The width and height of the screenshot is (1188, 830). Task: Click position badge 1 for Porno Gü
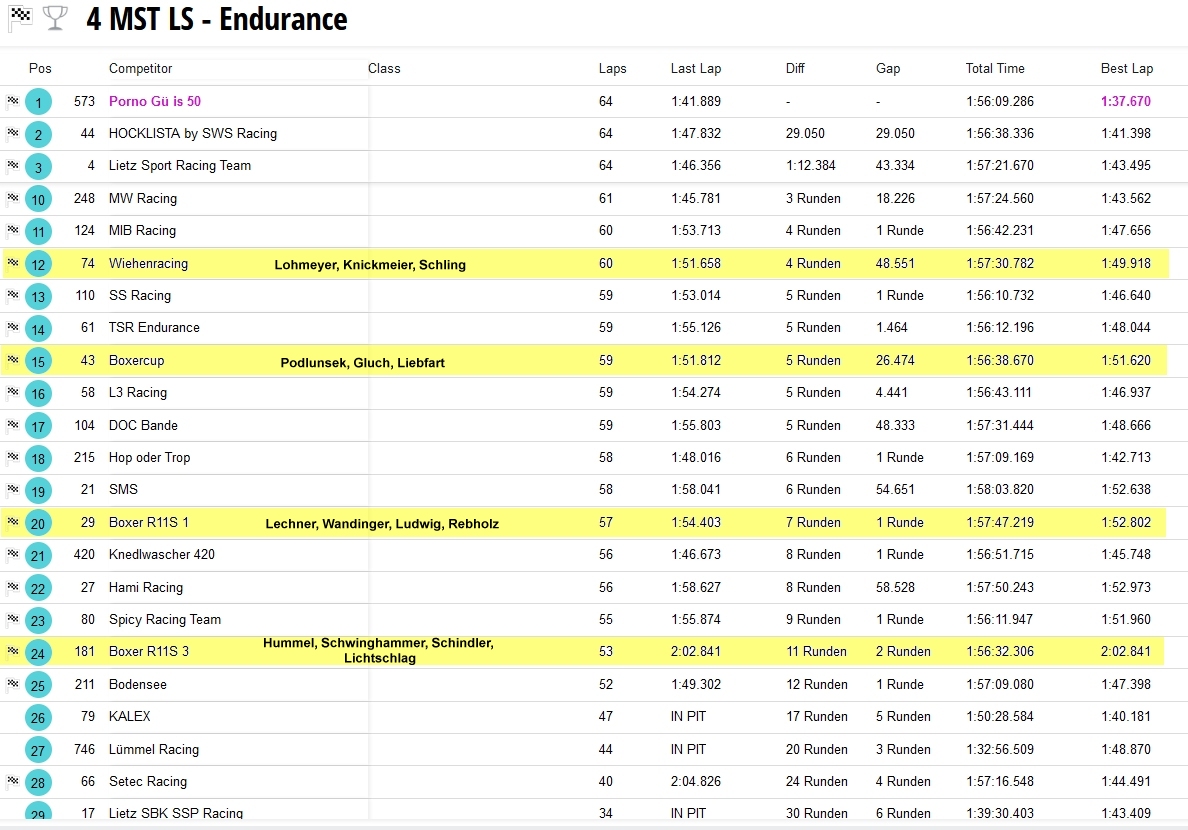click(x=38, y=102)
